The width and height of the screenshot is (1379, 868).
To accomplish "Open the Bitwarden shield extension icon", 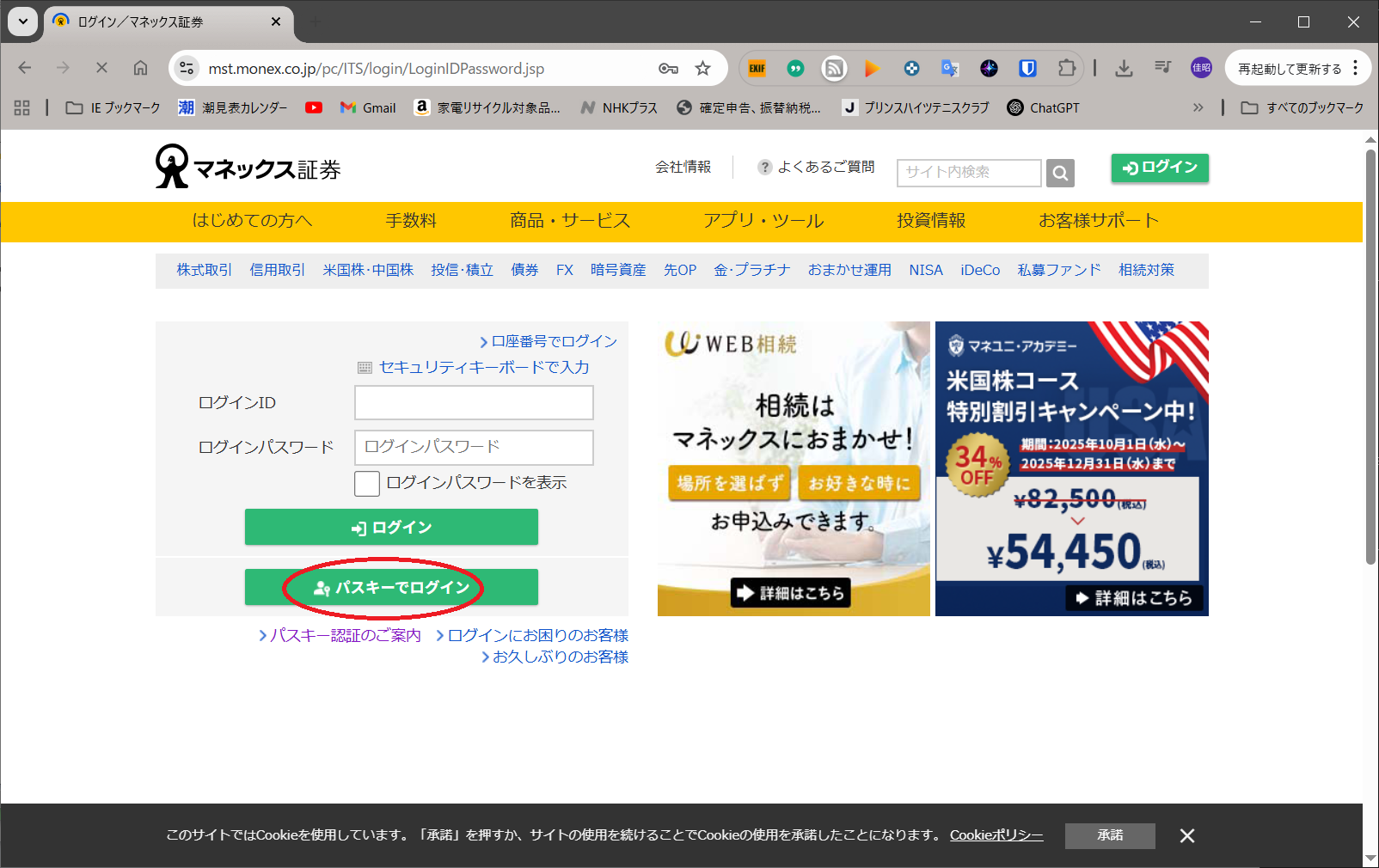I will point(1027,69).
